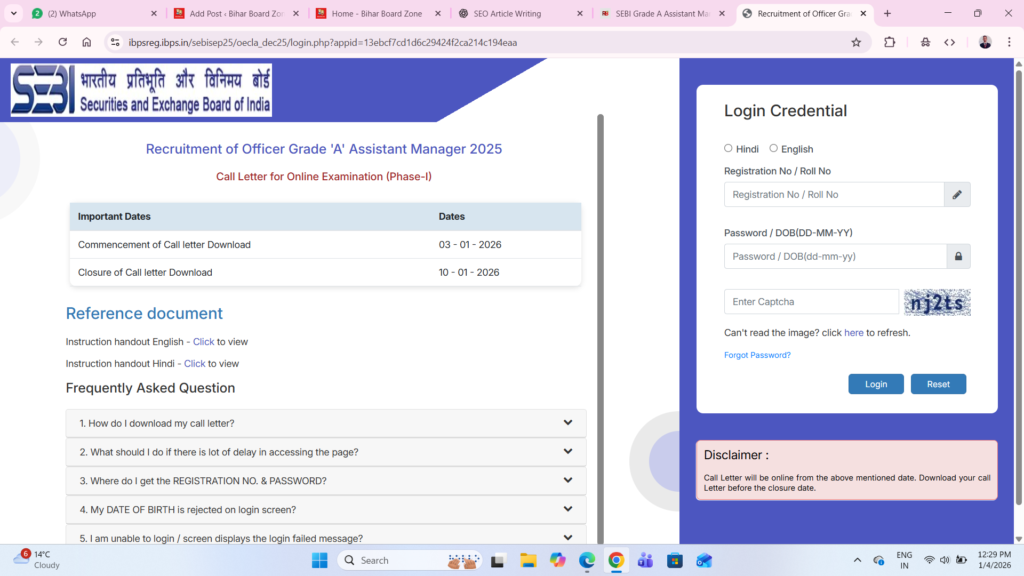Screen dimensions: 1024x576
Task: Select the Hindi language radio button
Action: pyautogui.click(x=728, y=147)
